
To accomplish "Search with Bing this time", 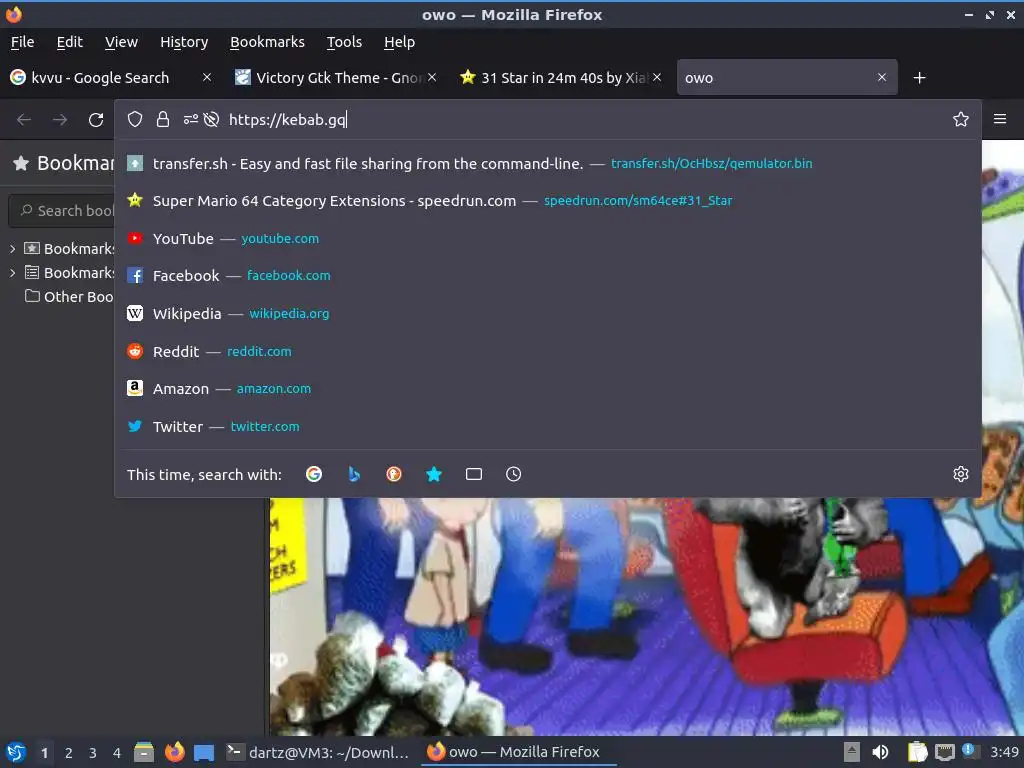I will tap(354, 474).
